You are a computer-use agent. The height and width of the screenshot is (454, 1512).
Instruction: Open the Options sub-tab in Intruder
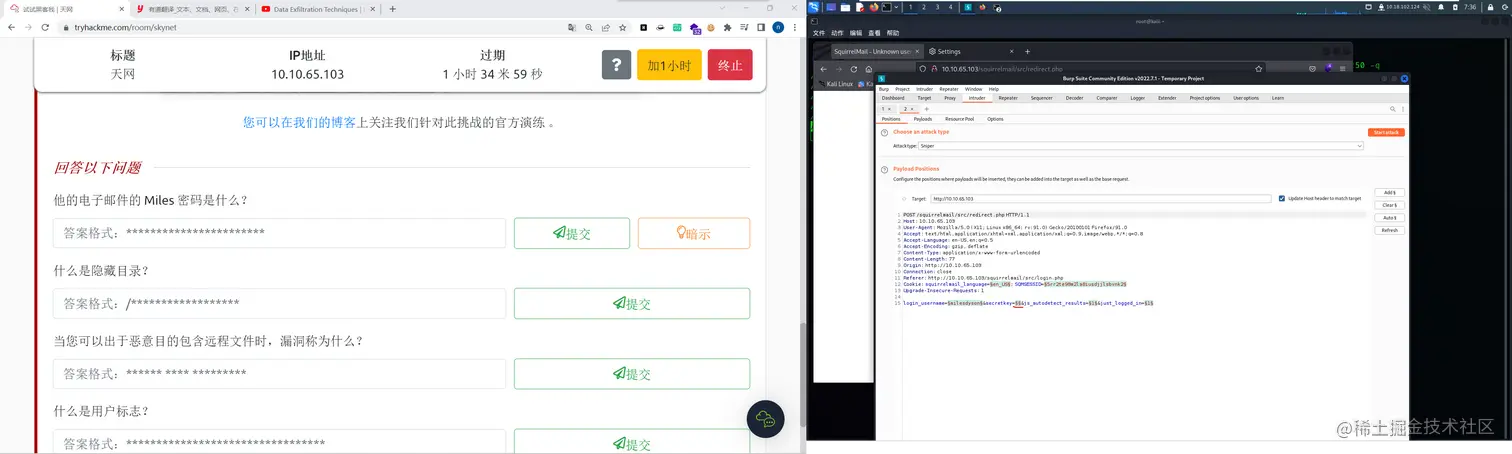click(995, 119)
